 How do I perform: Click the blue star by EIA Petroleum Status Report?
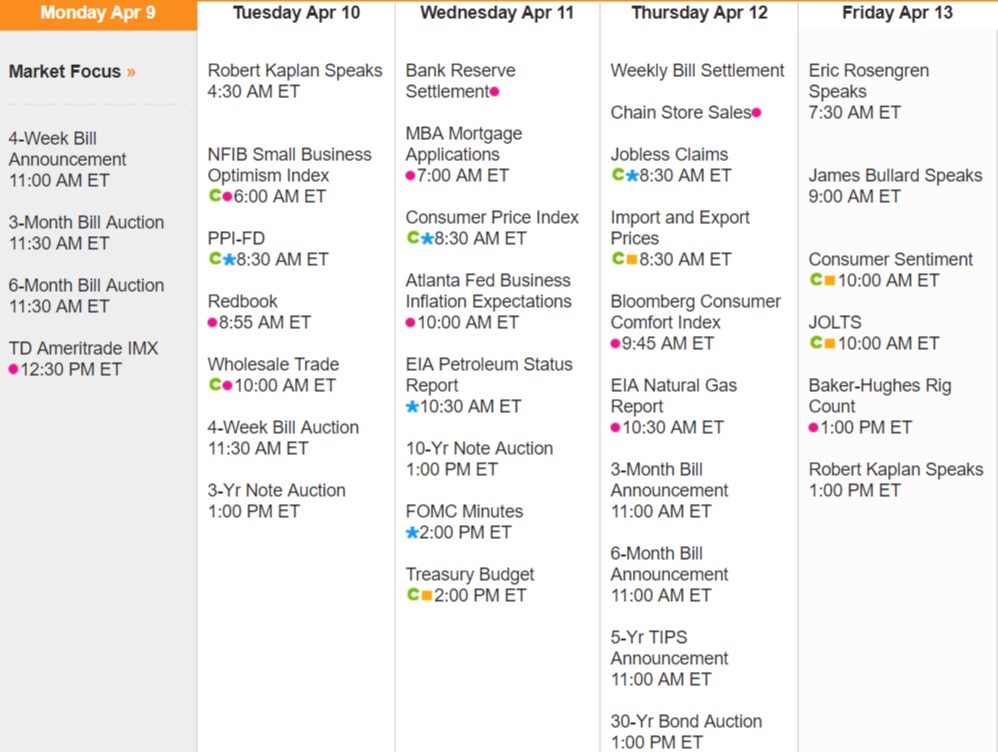click(412, 407)
